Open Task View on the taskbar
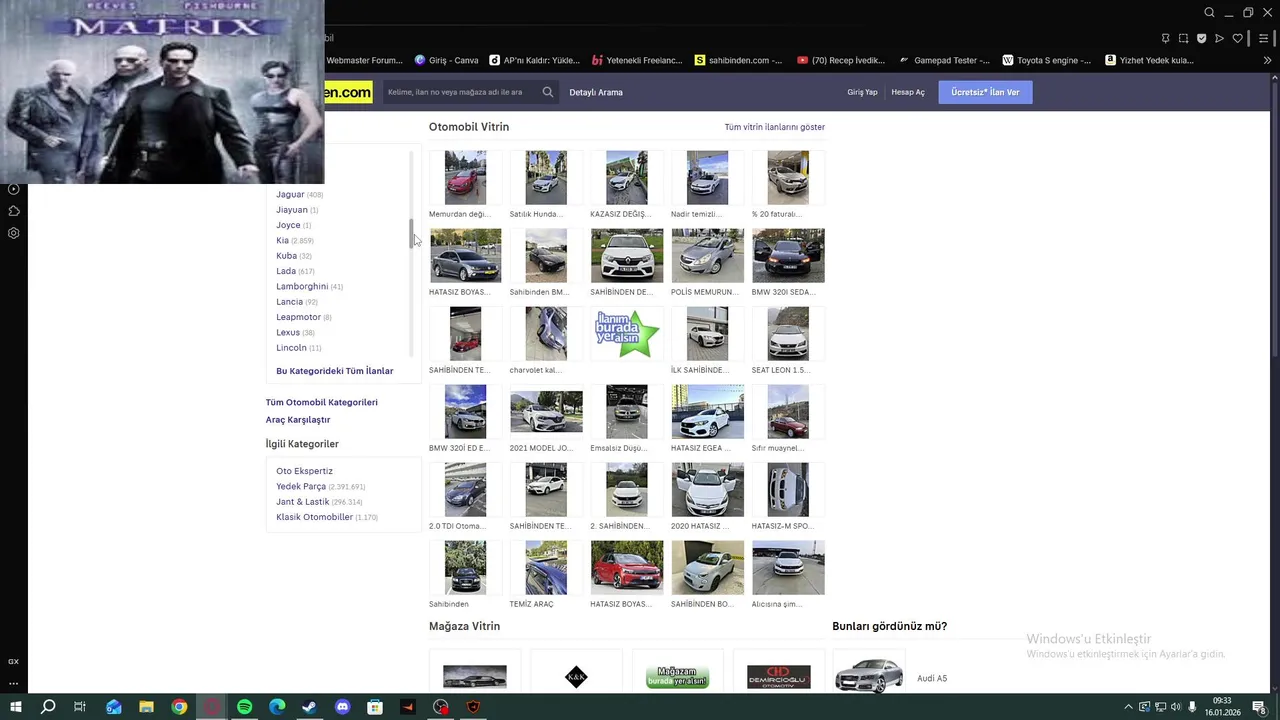This screenshot has height=720, width=1280. pyautogui.click(x=80, y=707)
